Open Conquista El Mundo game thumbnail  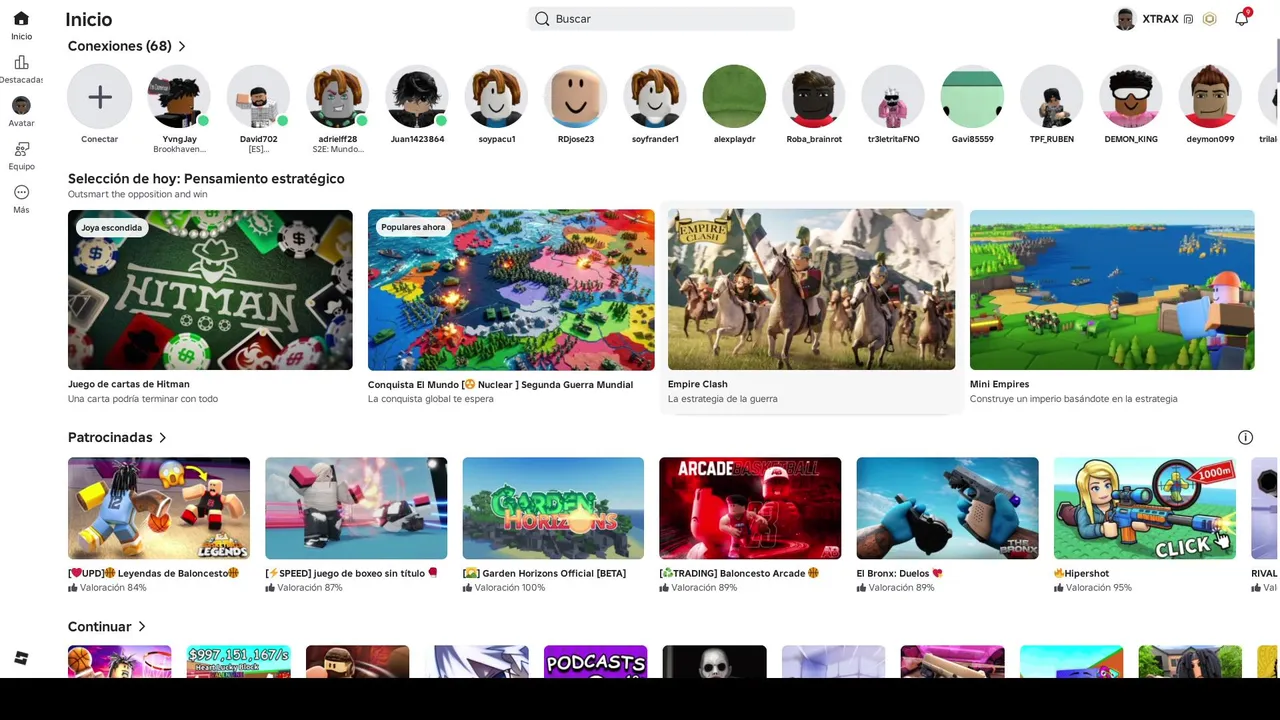(x=511, y=290)
